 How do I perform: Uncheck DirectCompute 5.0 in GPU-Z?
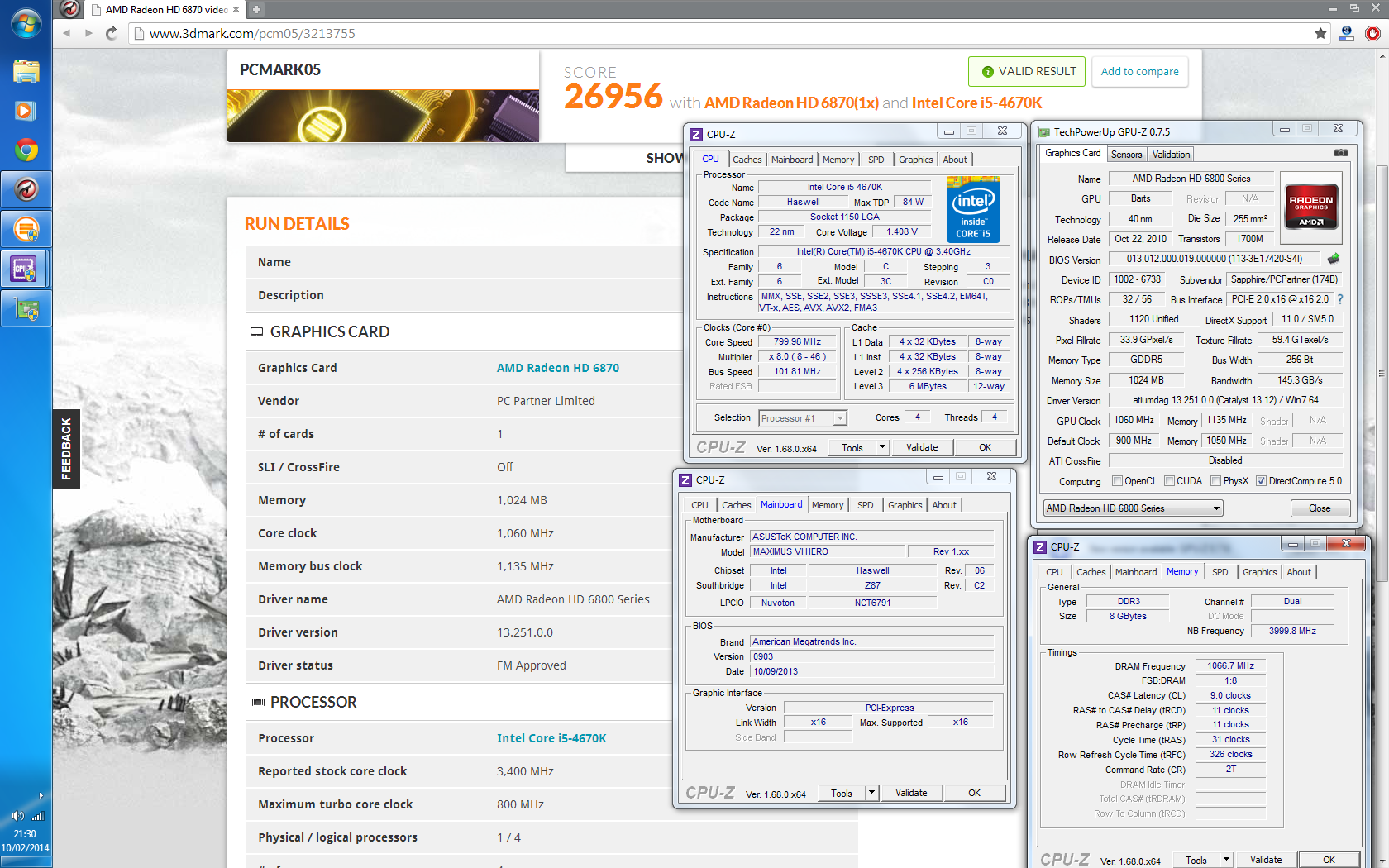[x=1261, y=481]
